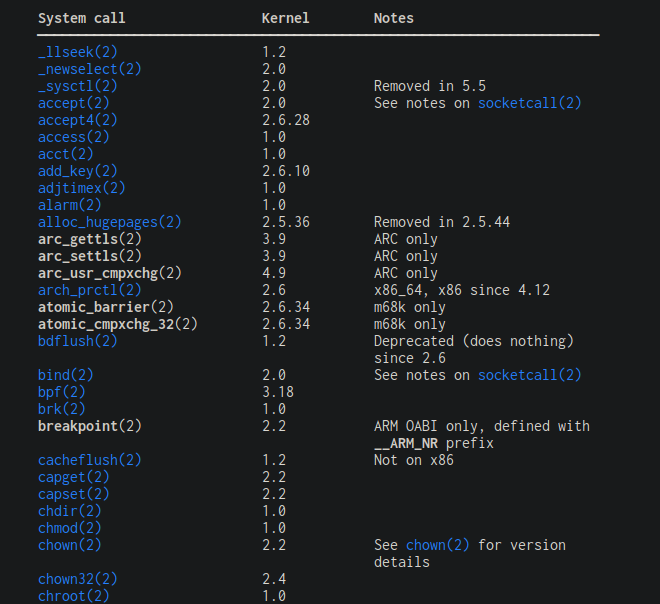Follow the accept4(2) link

(x=78, y=120)
